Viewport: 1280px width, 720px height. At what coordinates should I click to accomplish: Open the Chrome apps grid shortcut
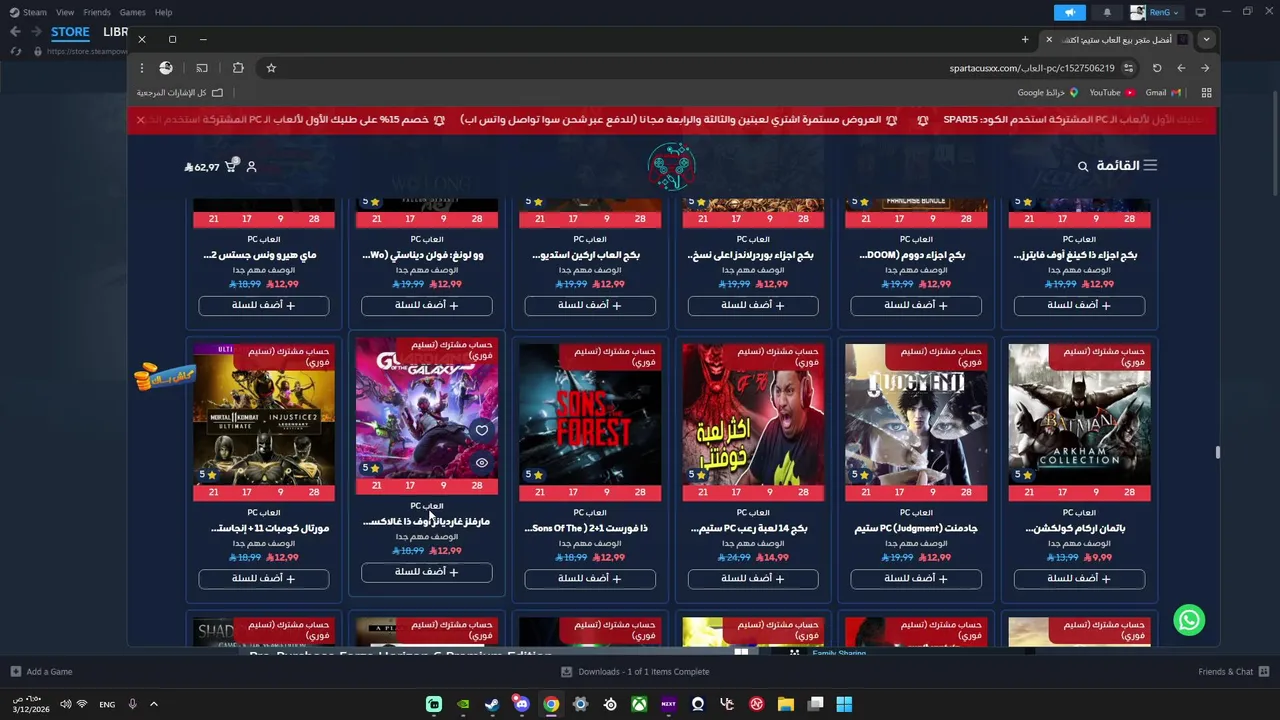1206,93
